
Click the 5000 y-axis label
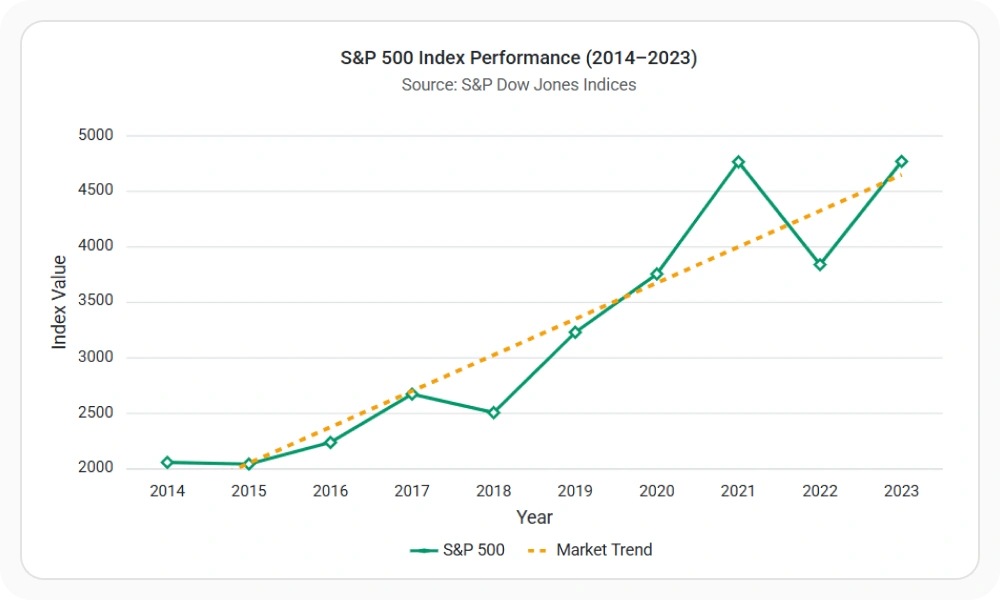click(96, 135)
